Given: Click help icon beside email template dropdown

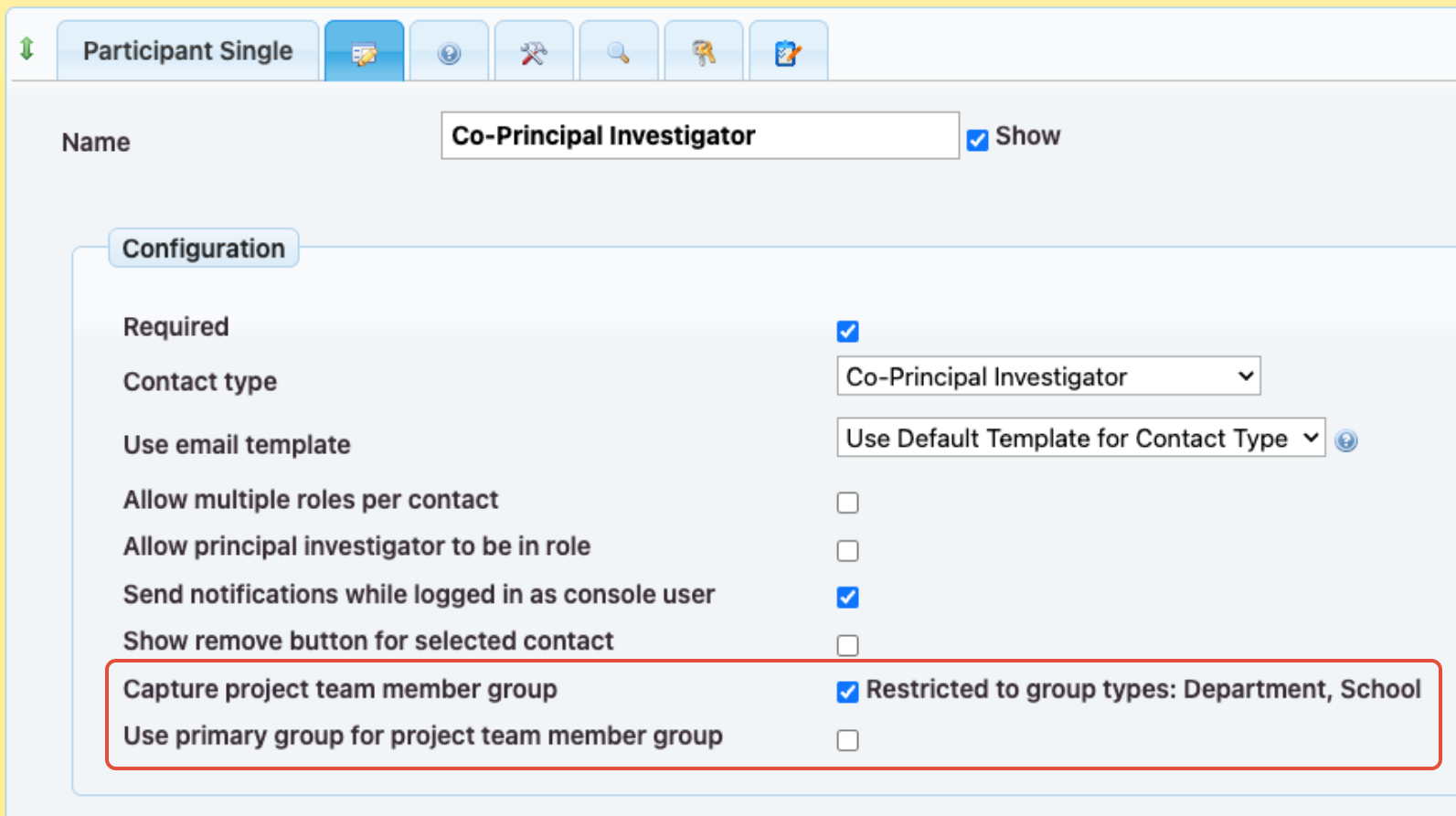Looking at the screenshot, I should 1345,441.
